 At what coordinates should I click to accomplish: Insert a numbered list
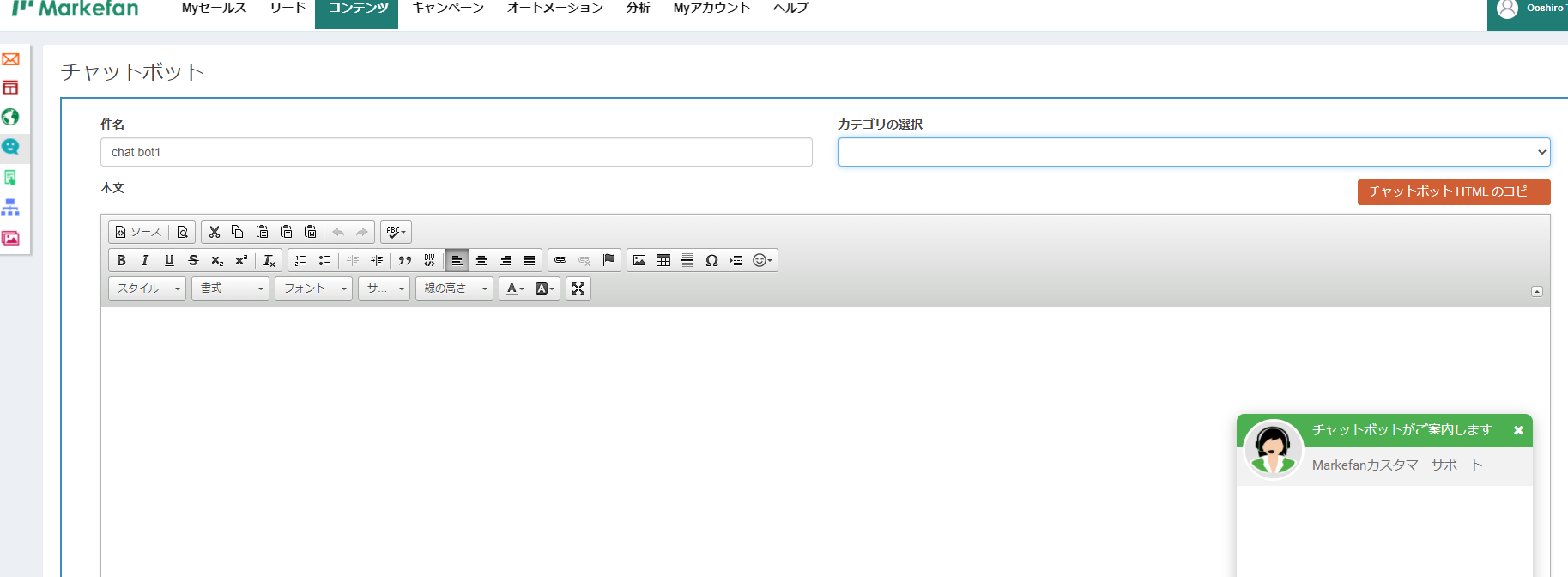point(300,260)
